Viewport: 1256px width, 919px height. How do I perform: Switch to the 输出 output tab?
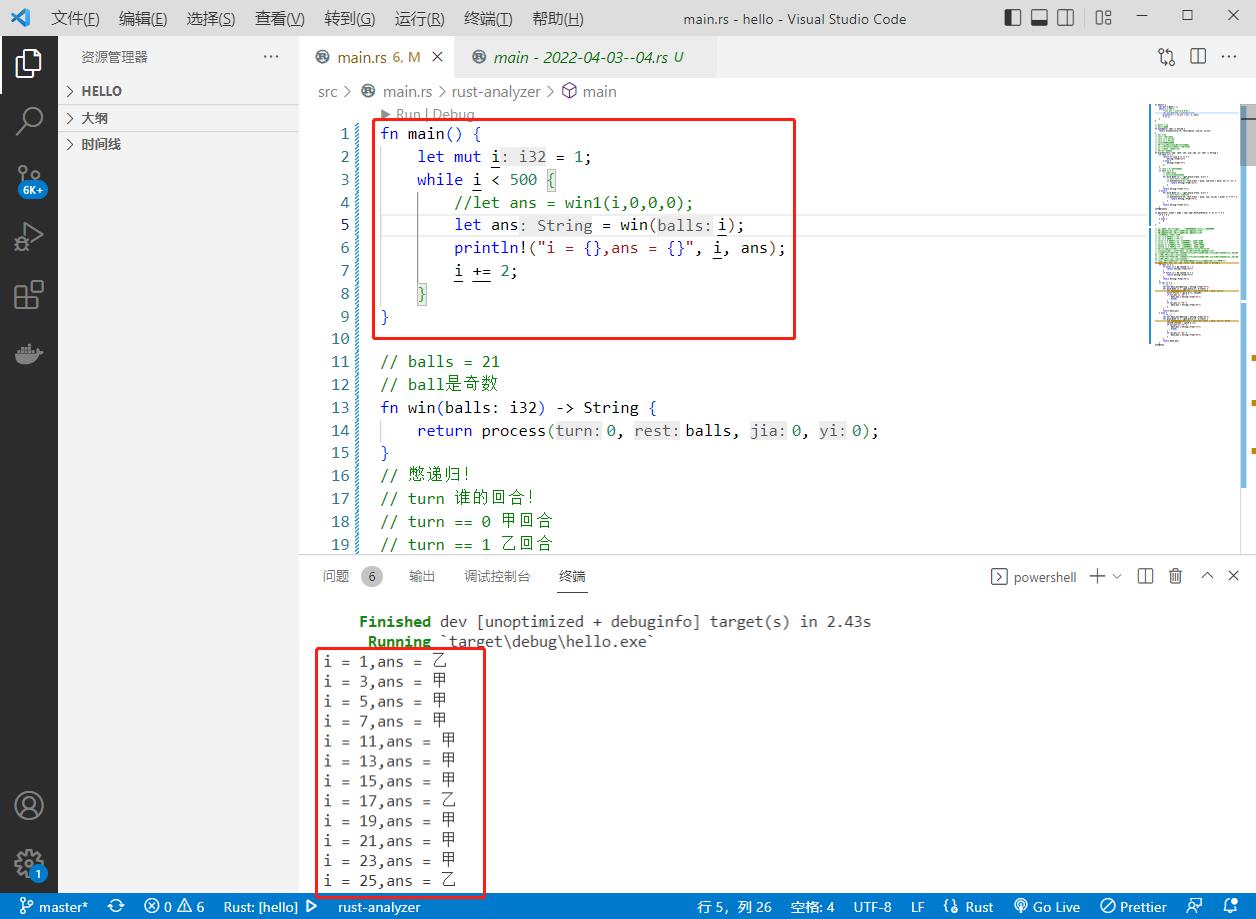point(422,576)
